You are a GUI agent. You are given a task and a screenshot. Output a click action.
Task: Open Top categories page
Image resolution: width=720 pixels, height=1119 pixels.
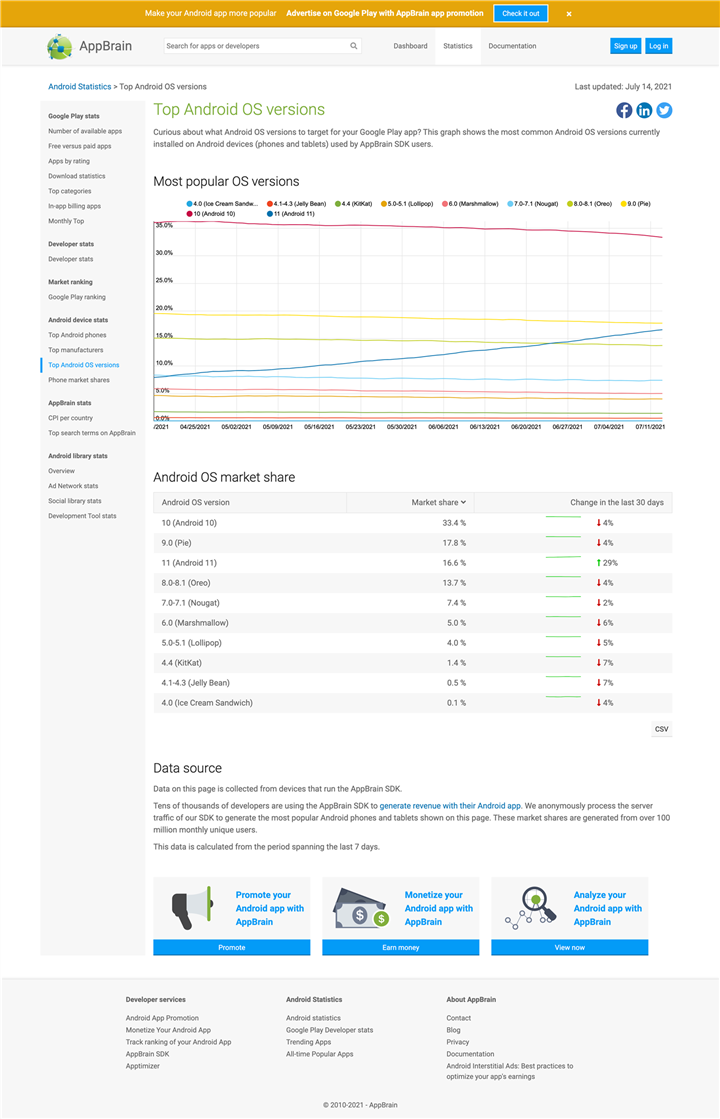coord(69,191)
